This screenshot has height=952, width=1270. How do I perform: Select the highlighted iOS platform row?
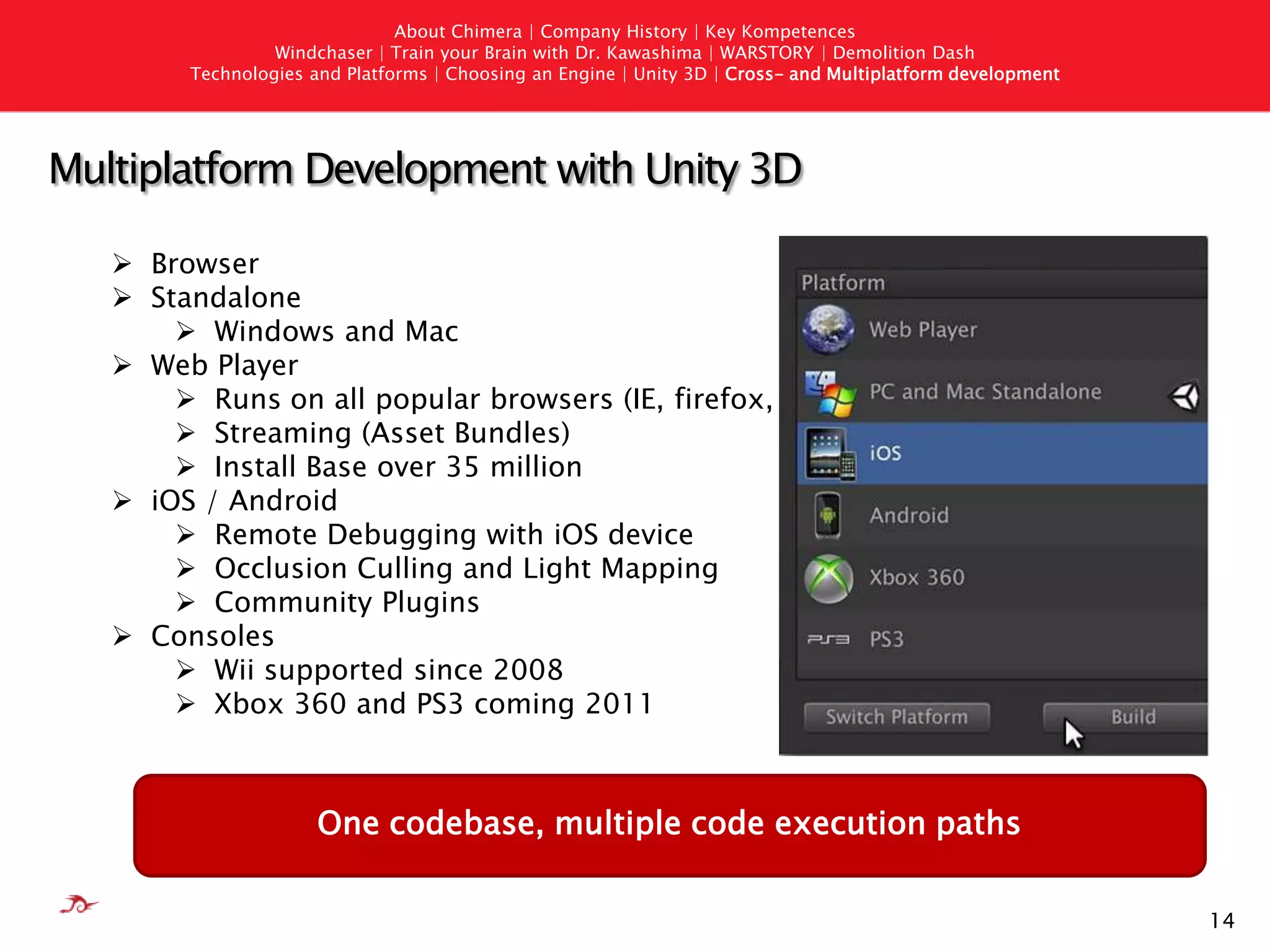pos(1001,454)
